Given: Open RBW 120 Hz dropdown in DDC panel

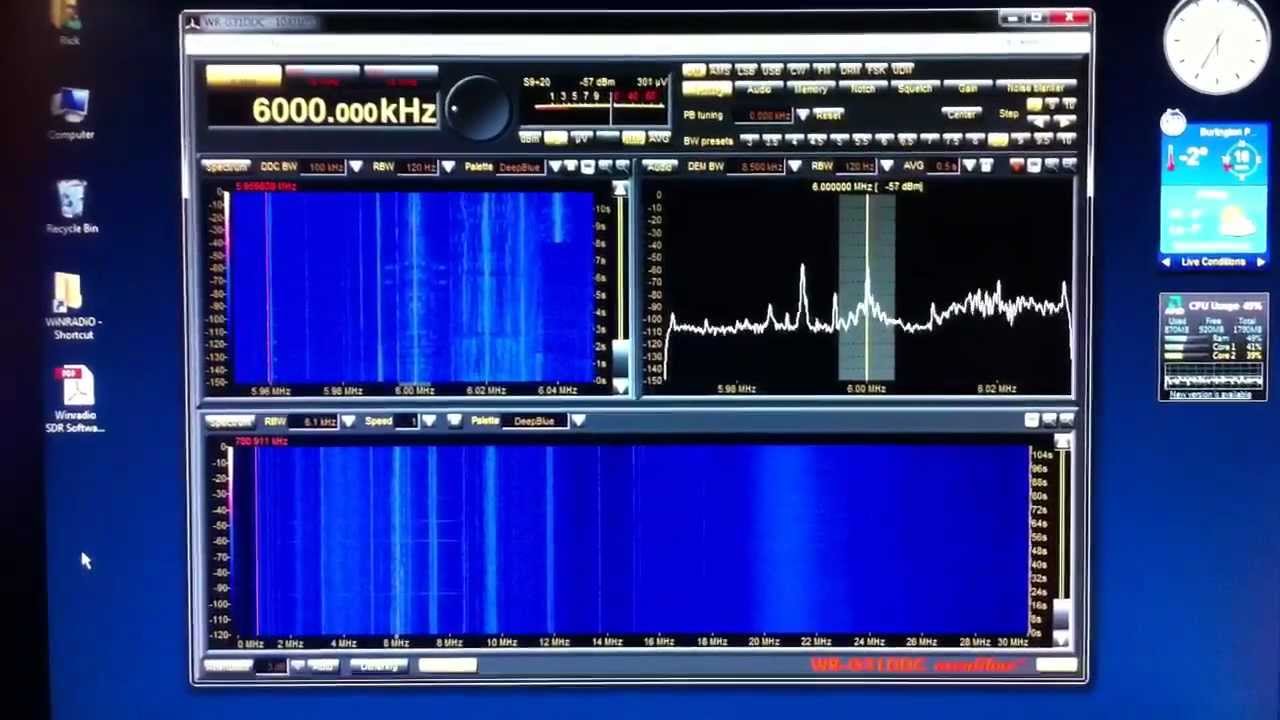Looking at the screenshot, I should point(448,166).
